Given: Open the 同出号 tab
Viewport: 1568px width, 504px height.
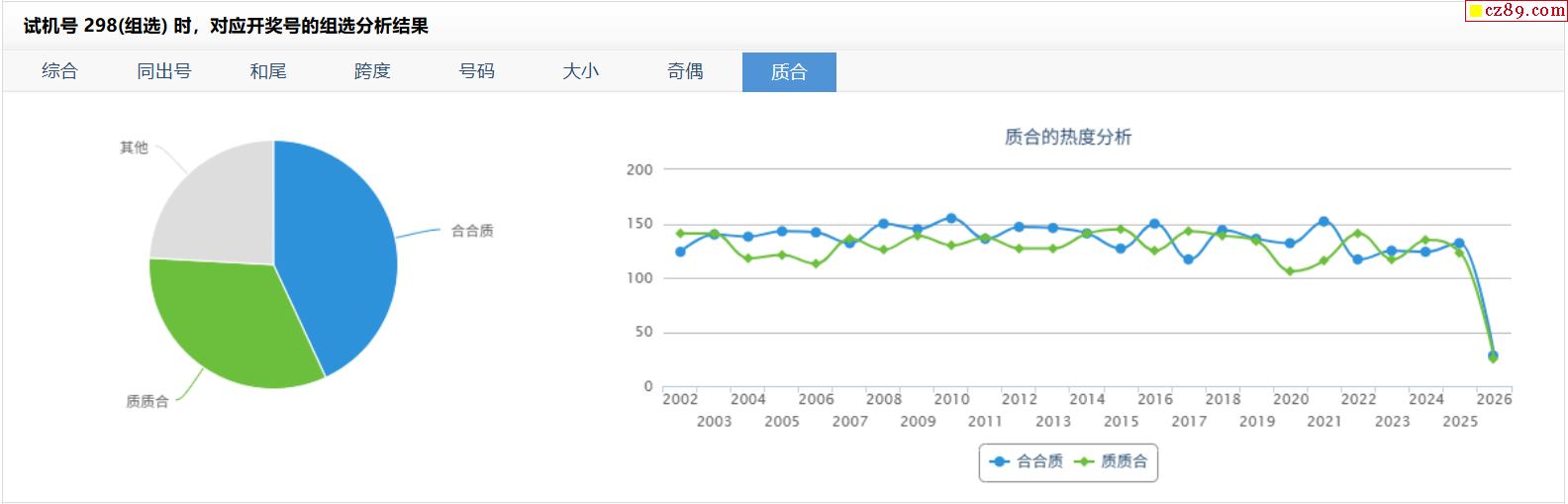Looking at the screenshot, I should pos(163,71).
